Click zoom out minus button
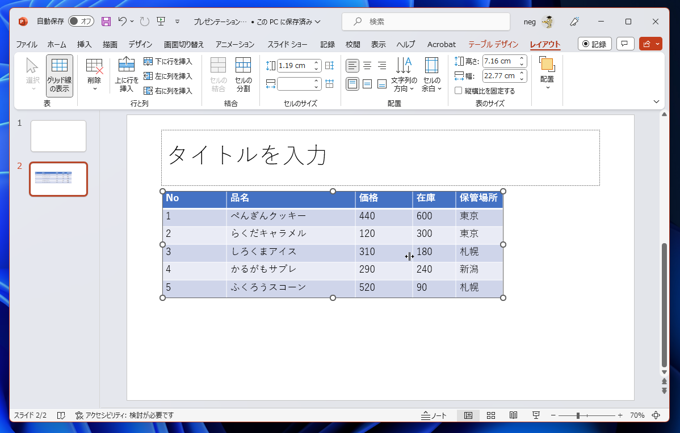Screen dimensions: 680x433 coord(553,415)
